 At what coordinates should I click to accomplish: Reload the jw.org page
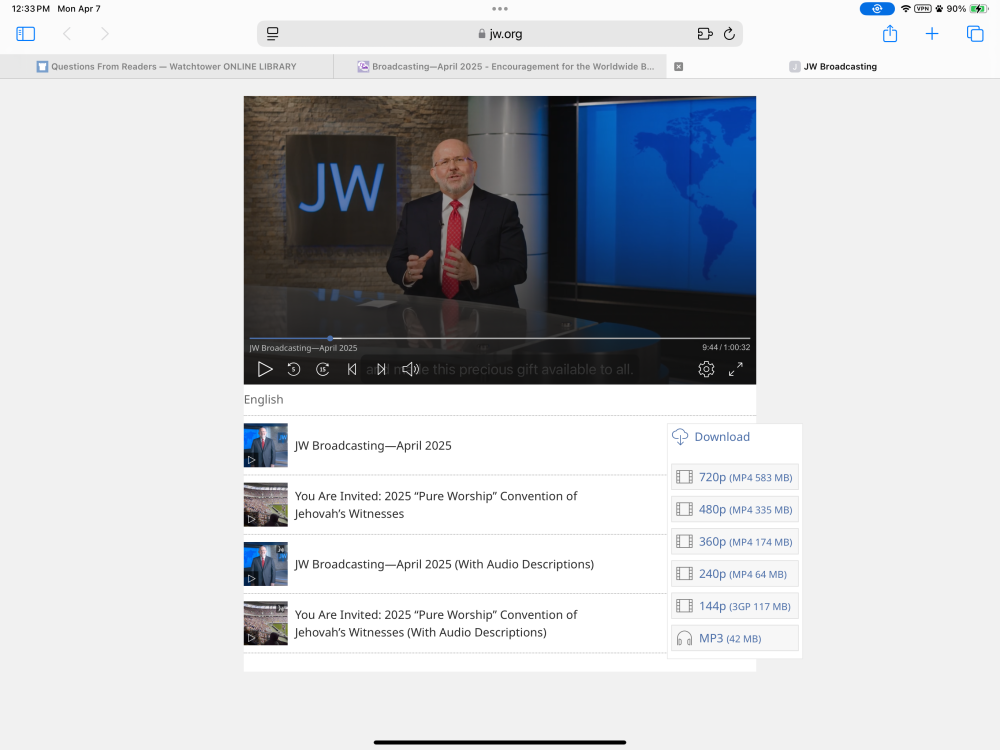[729, 34]
